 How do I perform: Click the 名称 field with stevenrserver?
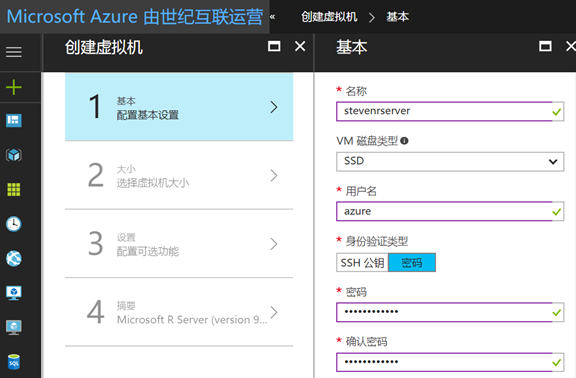[x=450, y=111]
